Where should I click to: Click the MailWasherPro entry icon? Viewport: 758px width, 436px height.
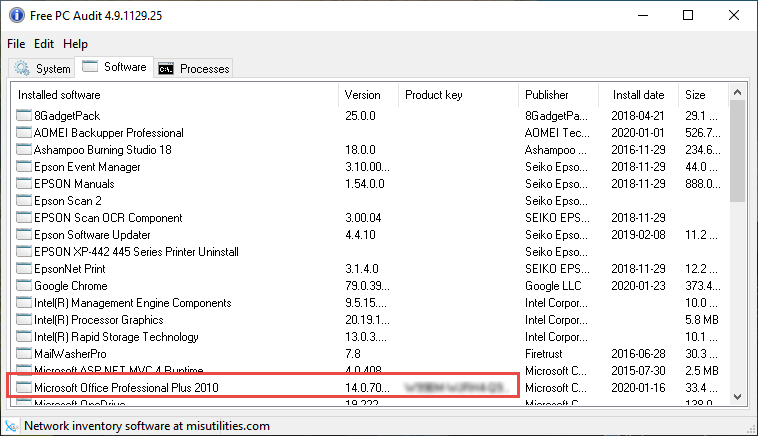click(24, 354)
